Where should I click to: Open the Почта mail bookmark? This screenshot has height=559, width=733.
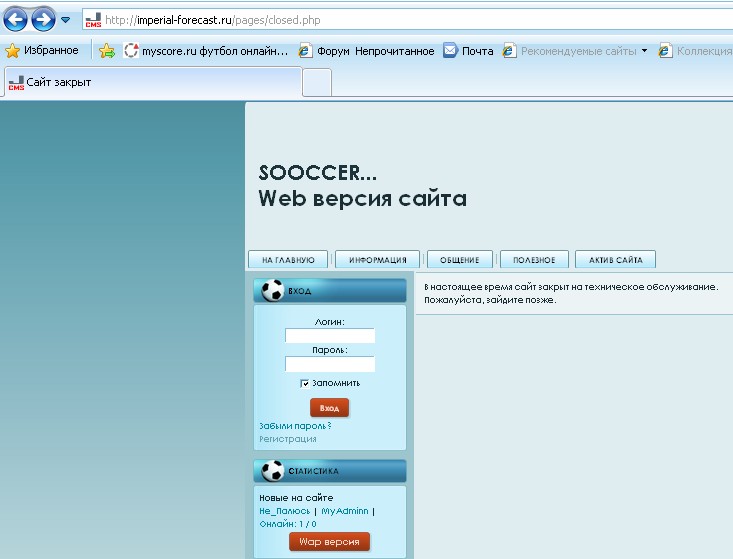coord(468,51)
